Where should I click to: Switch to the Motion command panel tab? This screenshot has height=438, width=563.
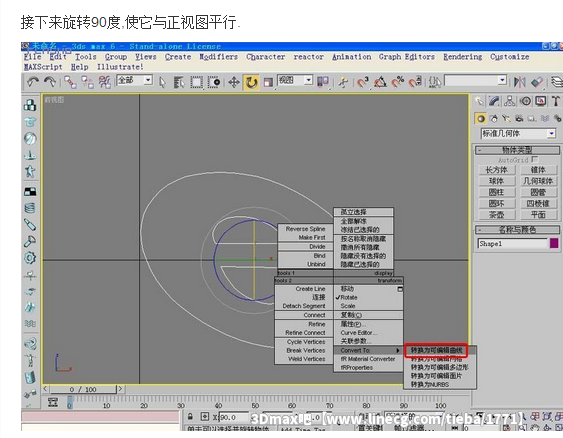(x=525, y=101)
